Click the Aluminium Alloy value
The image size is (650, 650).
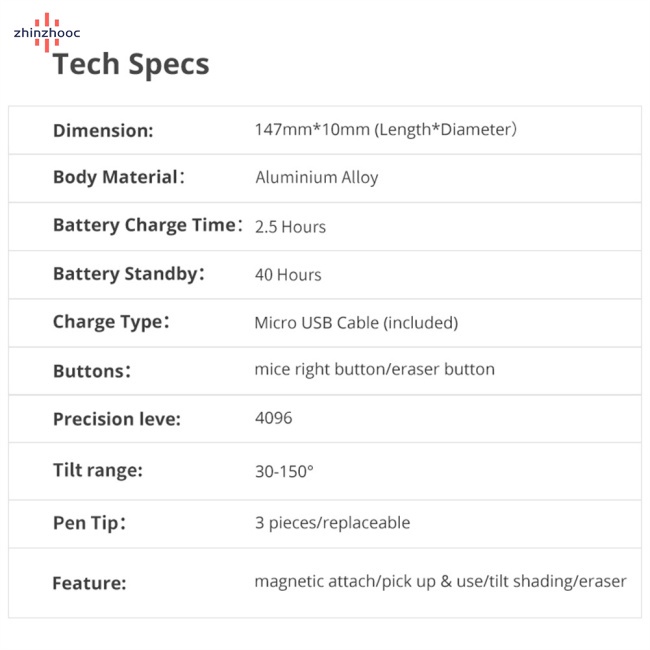pyautogui.click(x=317, y=178)
